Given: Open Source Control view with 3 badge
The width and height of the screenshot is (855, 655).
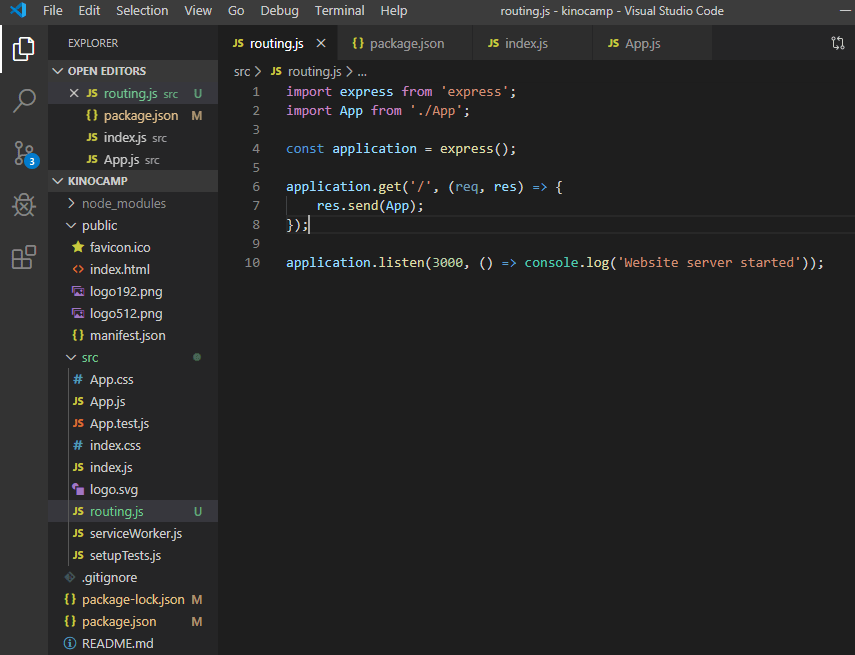Looking at the screenshot, I should tap(23, 153).
